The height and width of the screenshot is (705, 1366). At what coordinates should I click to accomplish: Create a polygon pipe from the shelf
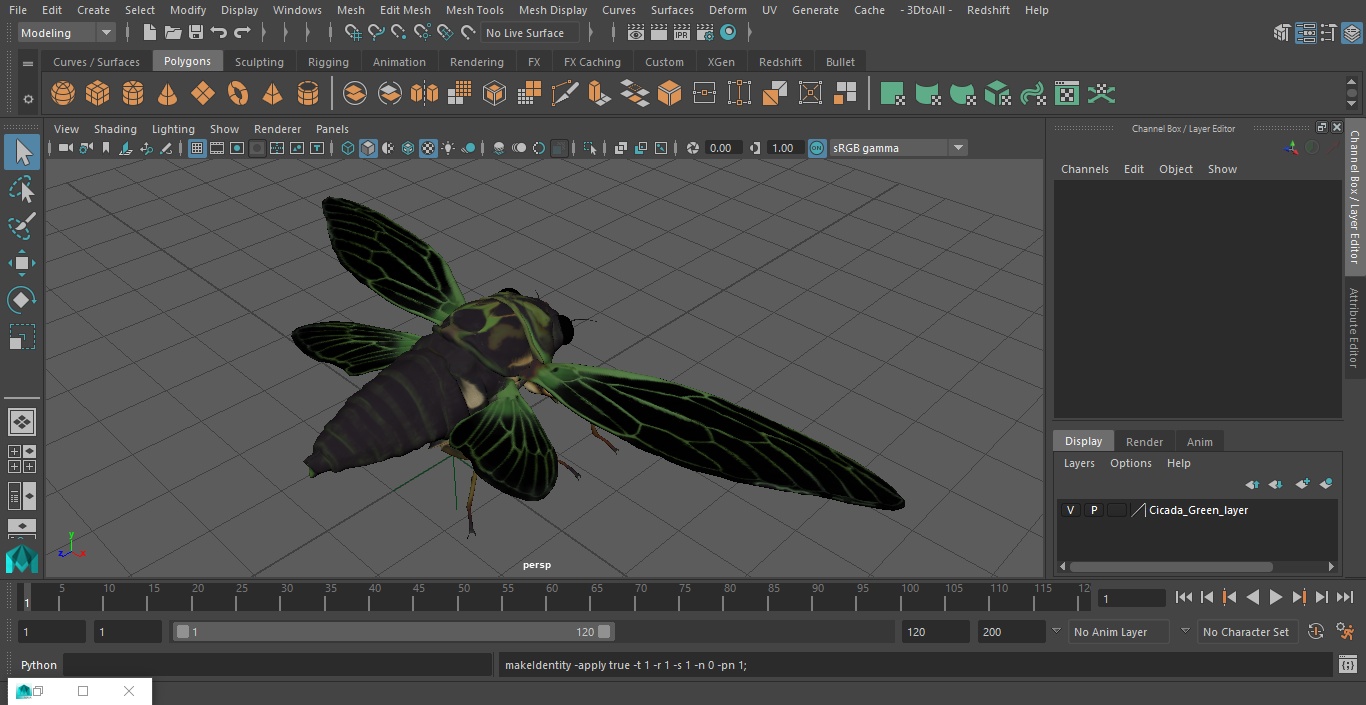coord(307,94)
